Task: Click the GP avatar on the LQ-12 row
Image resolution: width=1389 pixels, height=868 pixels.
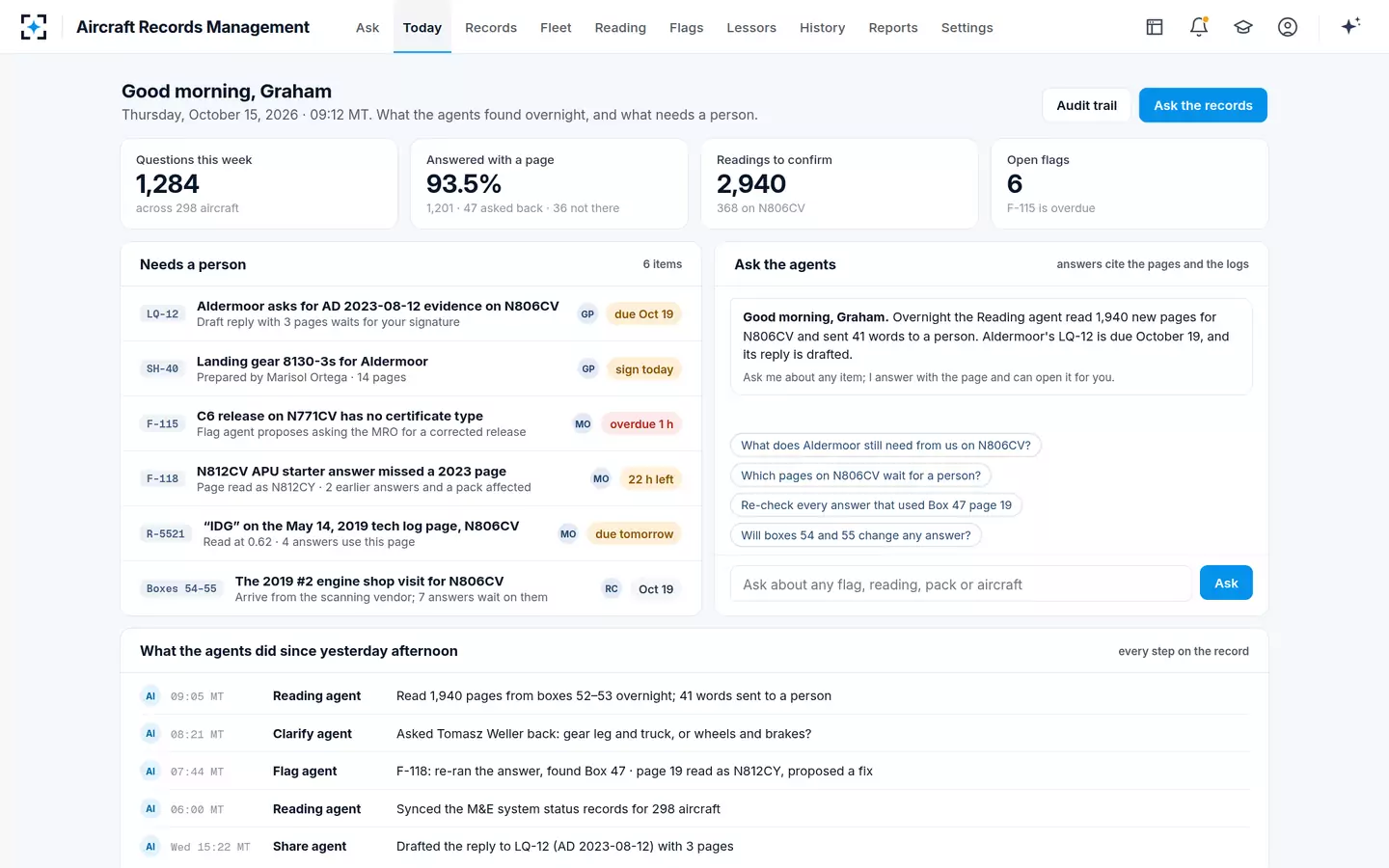Action: click(x=587, y=314)
